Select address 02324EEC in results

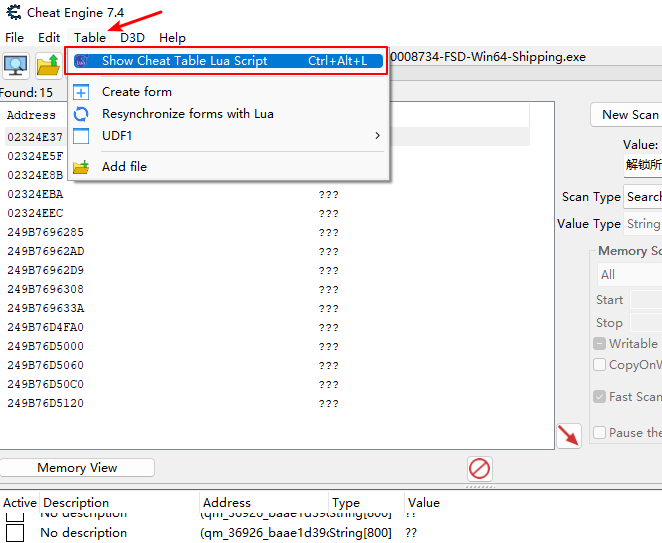35,213
